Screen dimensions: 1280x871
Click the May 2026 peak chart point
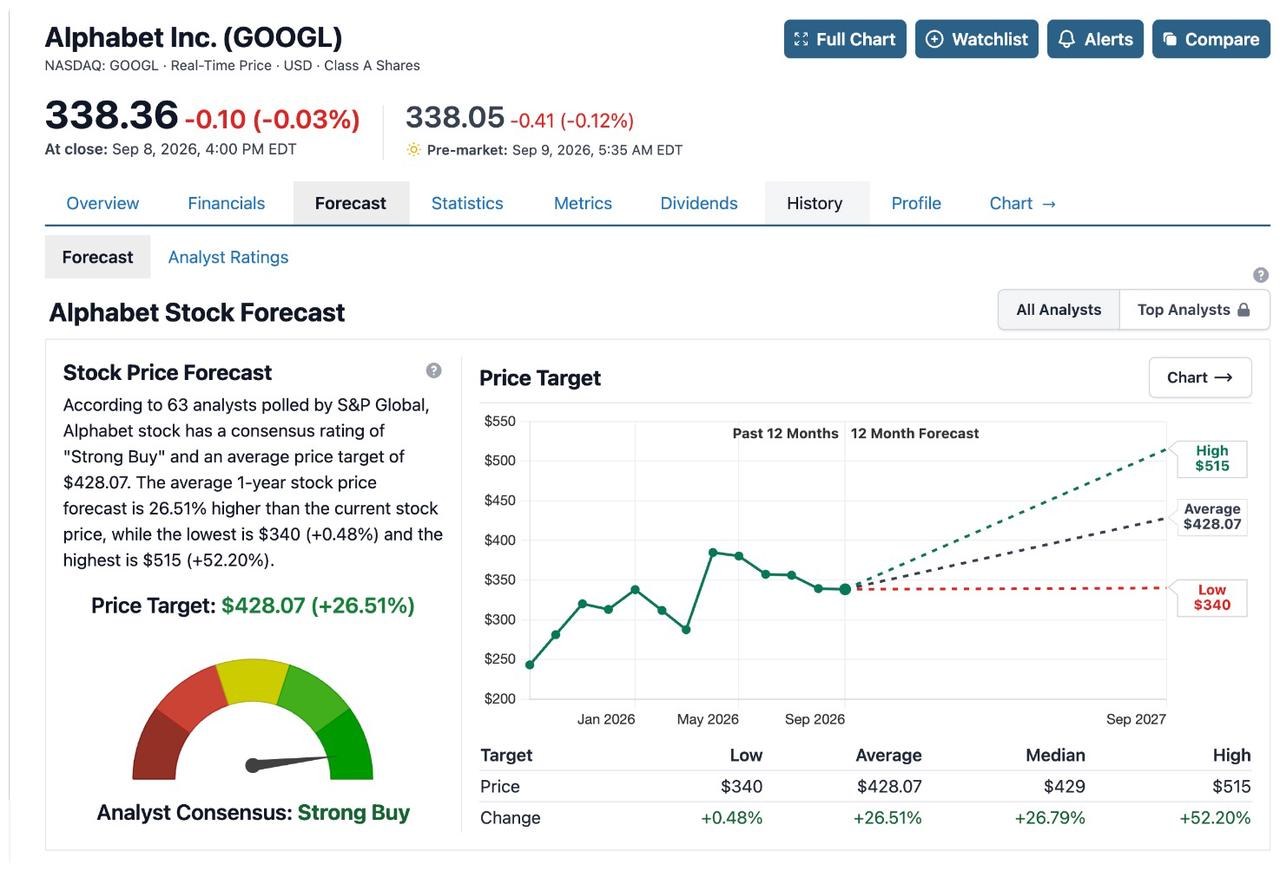[x=713, y=552]
